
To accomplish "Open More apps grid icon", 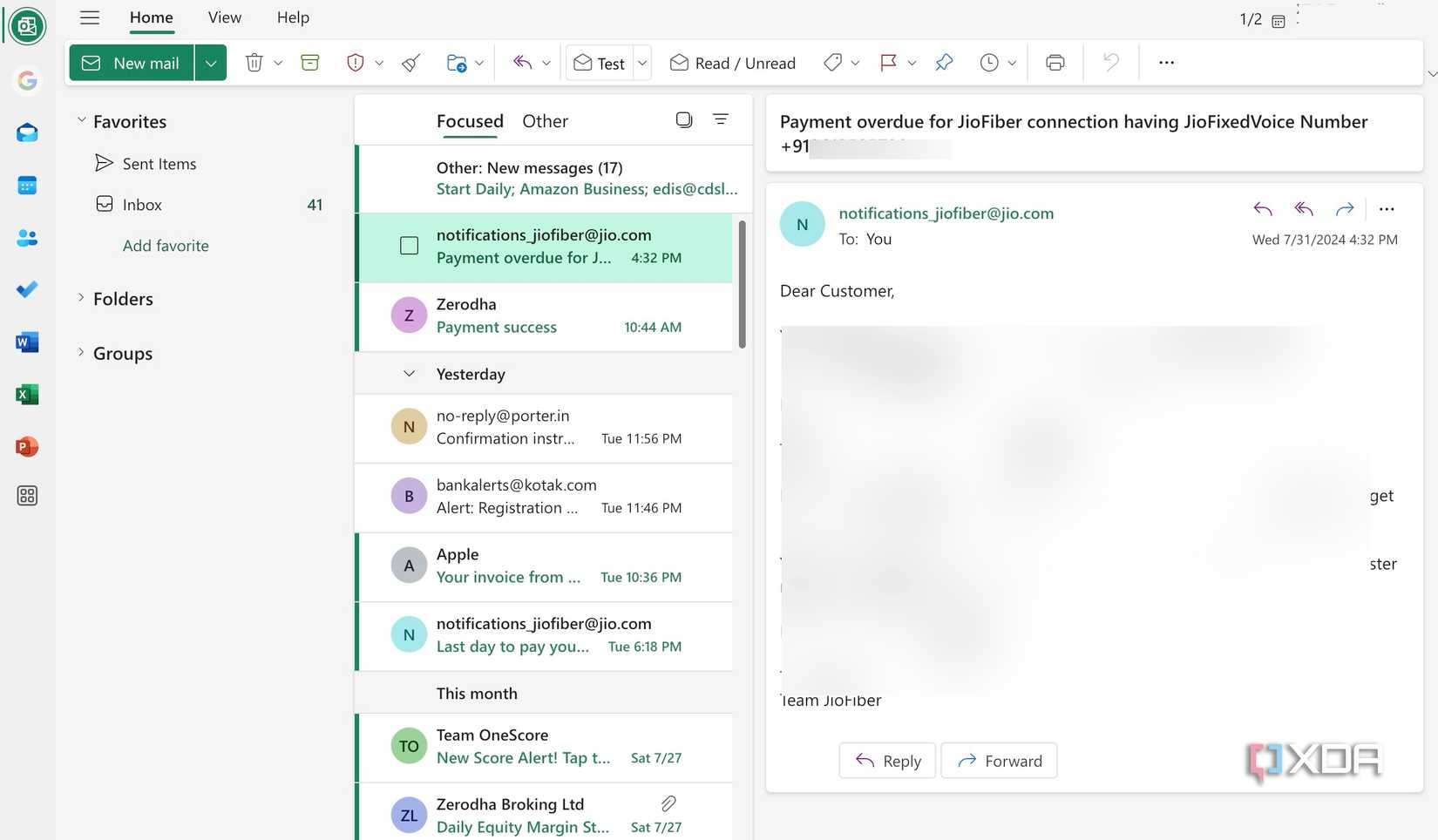I will 27,496.
